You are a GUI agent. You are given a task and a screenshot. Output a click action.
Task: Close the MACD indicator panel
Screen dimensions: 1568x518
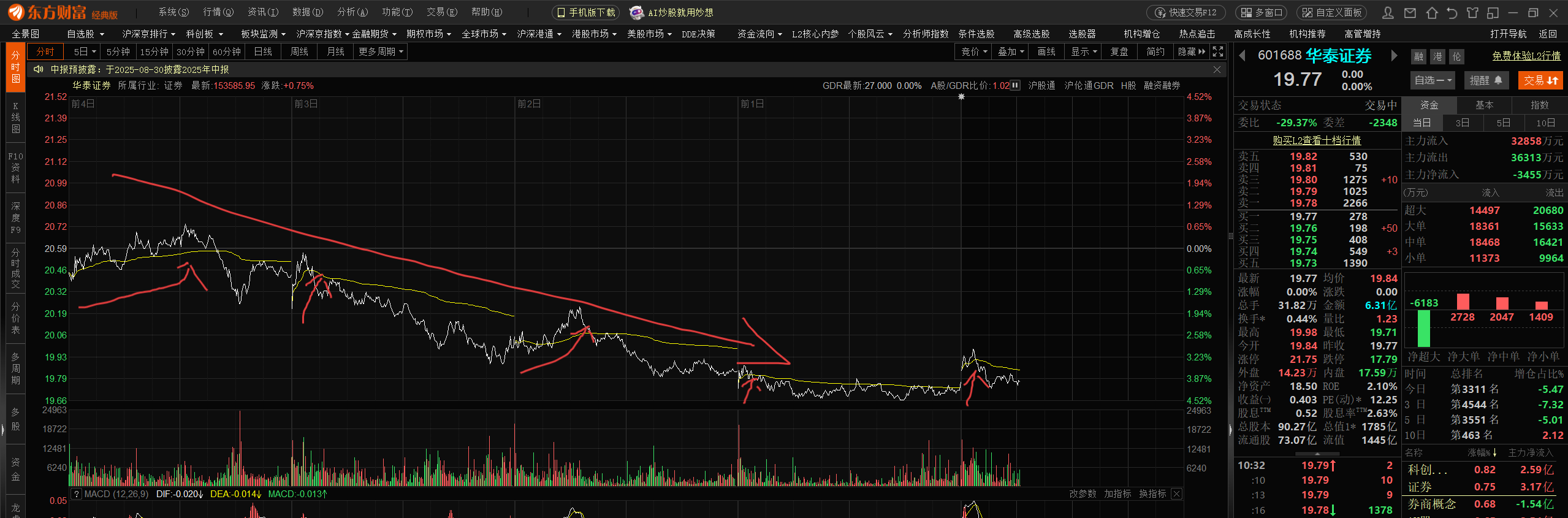click(x=1176, y=493)
